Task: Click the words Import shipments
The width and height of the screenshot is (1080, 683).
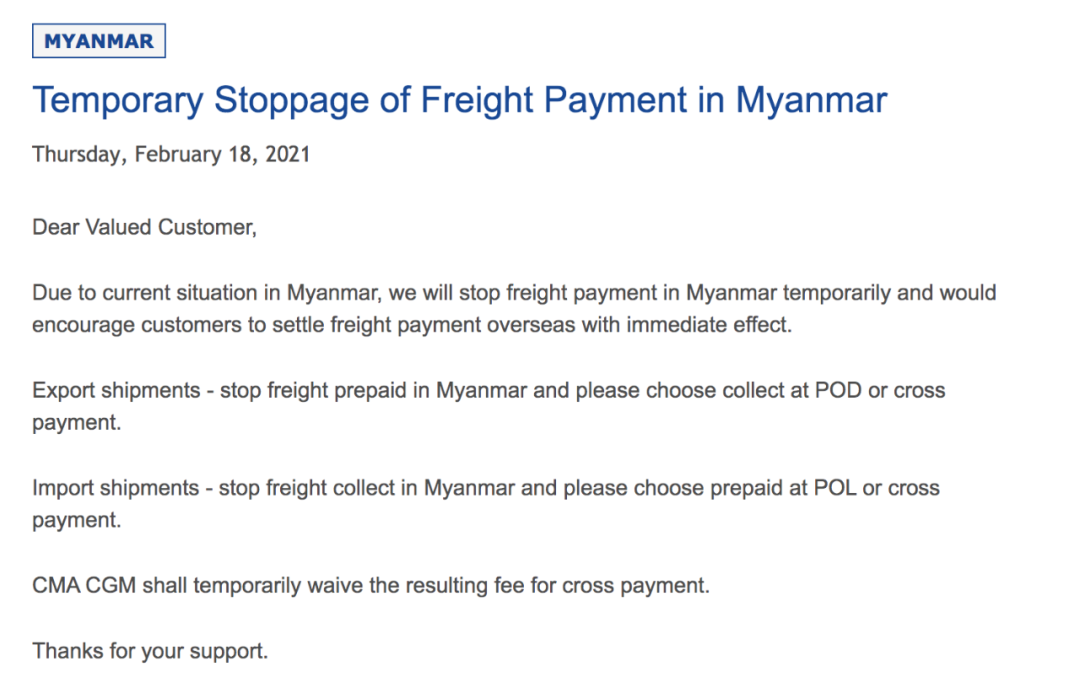Action: point(115,488)
